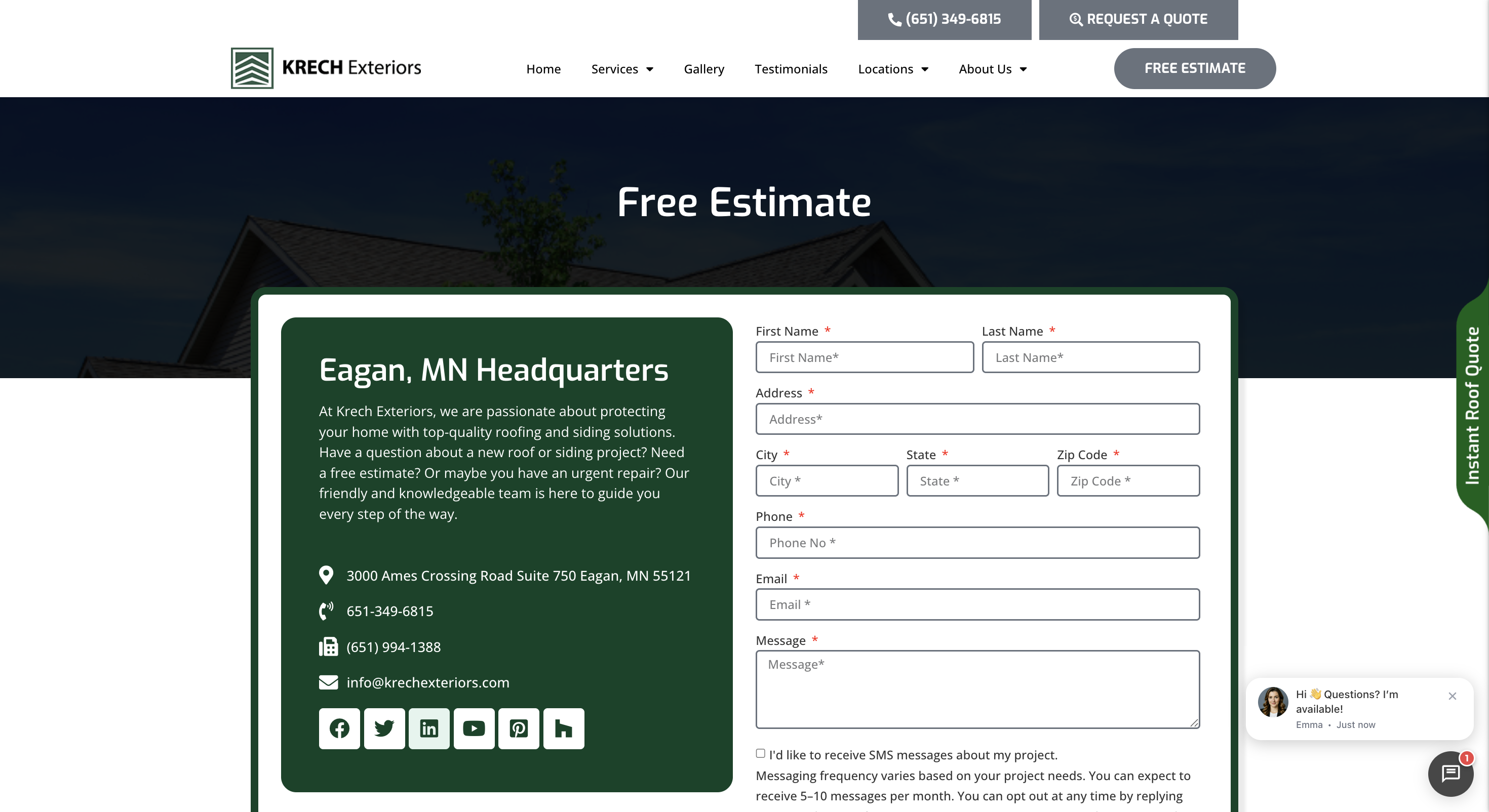Open the Houzz social icon
This screenshot has height=812, width=1489.
click(564, 728)
